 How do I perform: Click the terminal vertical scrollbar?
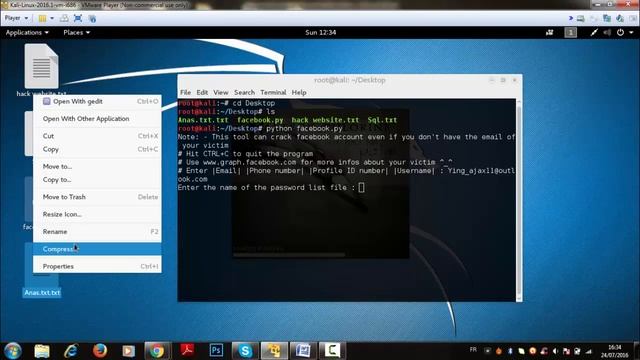[519, 200]
